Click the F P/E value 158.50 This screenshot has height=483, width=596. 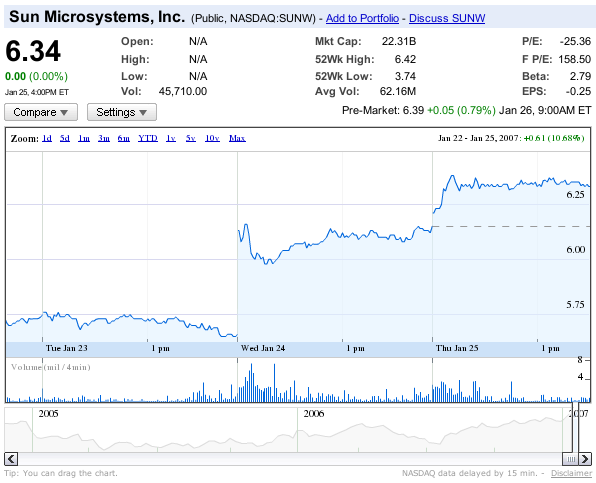coord(574,59)
